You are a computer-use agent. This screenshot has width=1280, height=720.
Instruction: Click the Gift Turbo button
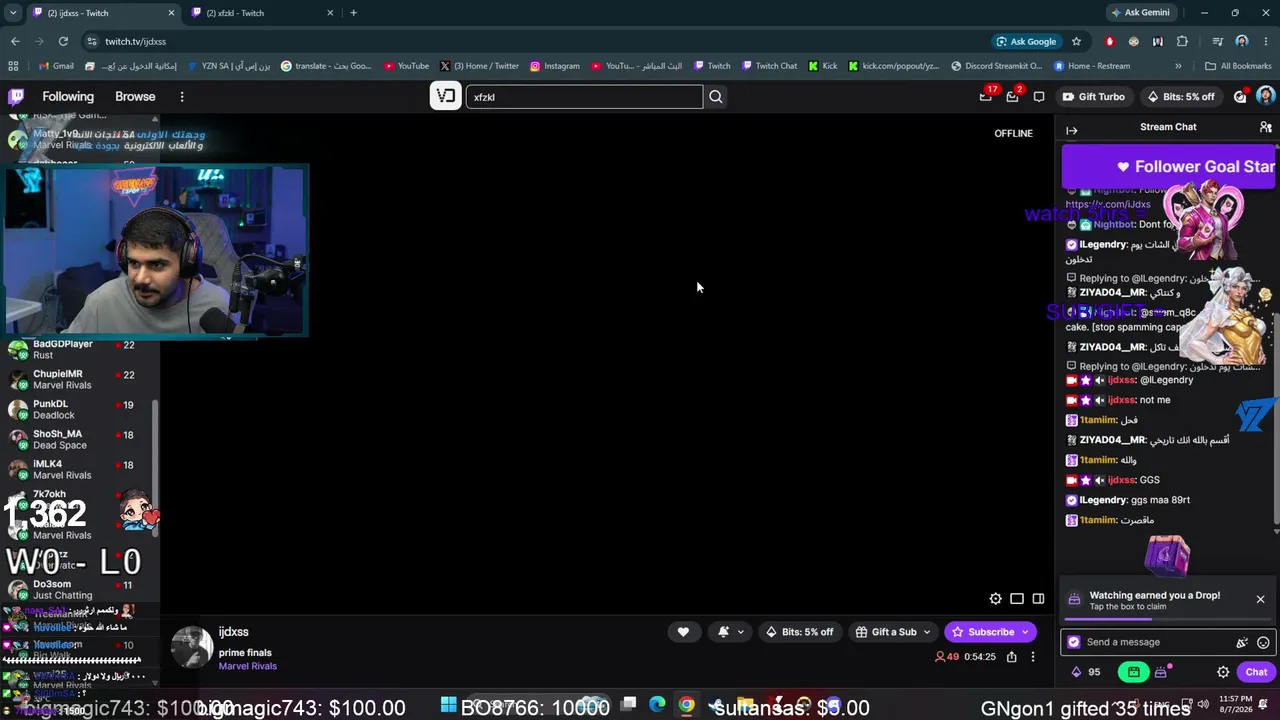point(1093,97)
